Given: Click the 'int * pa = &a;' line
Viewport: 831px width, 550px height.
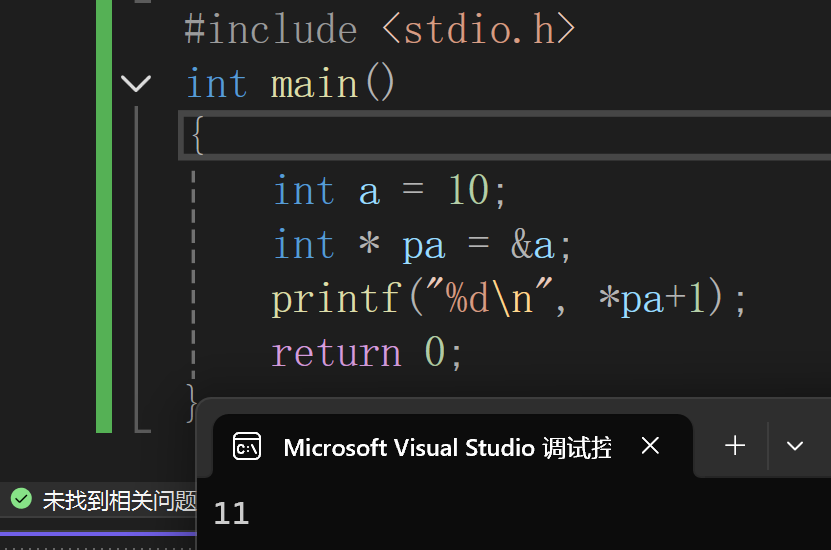Looking at the screenshot, I should click(422, 245).
